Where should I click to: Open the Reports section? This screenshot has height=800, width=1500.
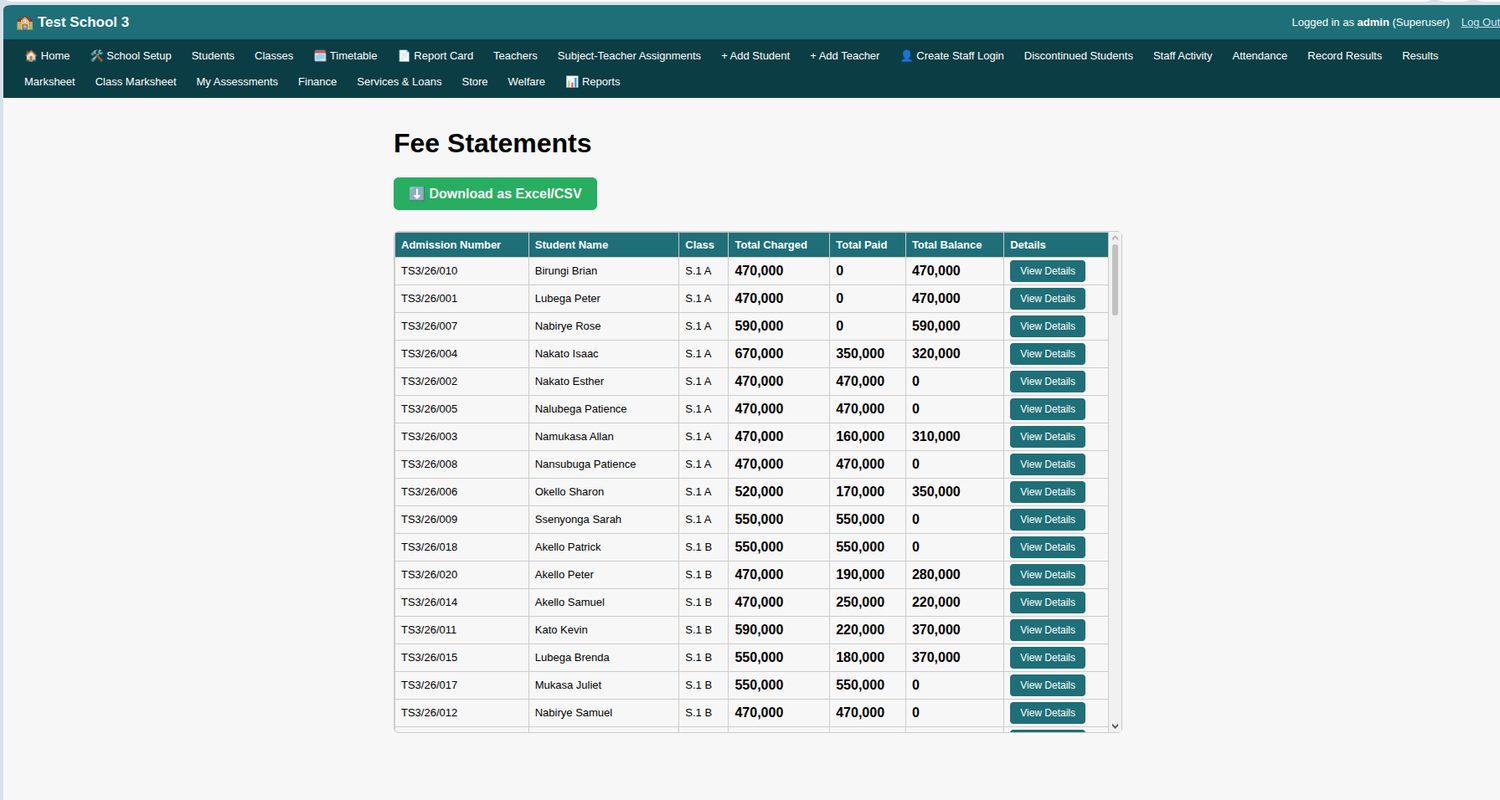coord(593,82)
